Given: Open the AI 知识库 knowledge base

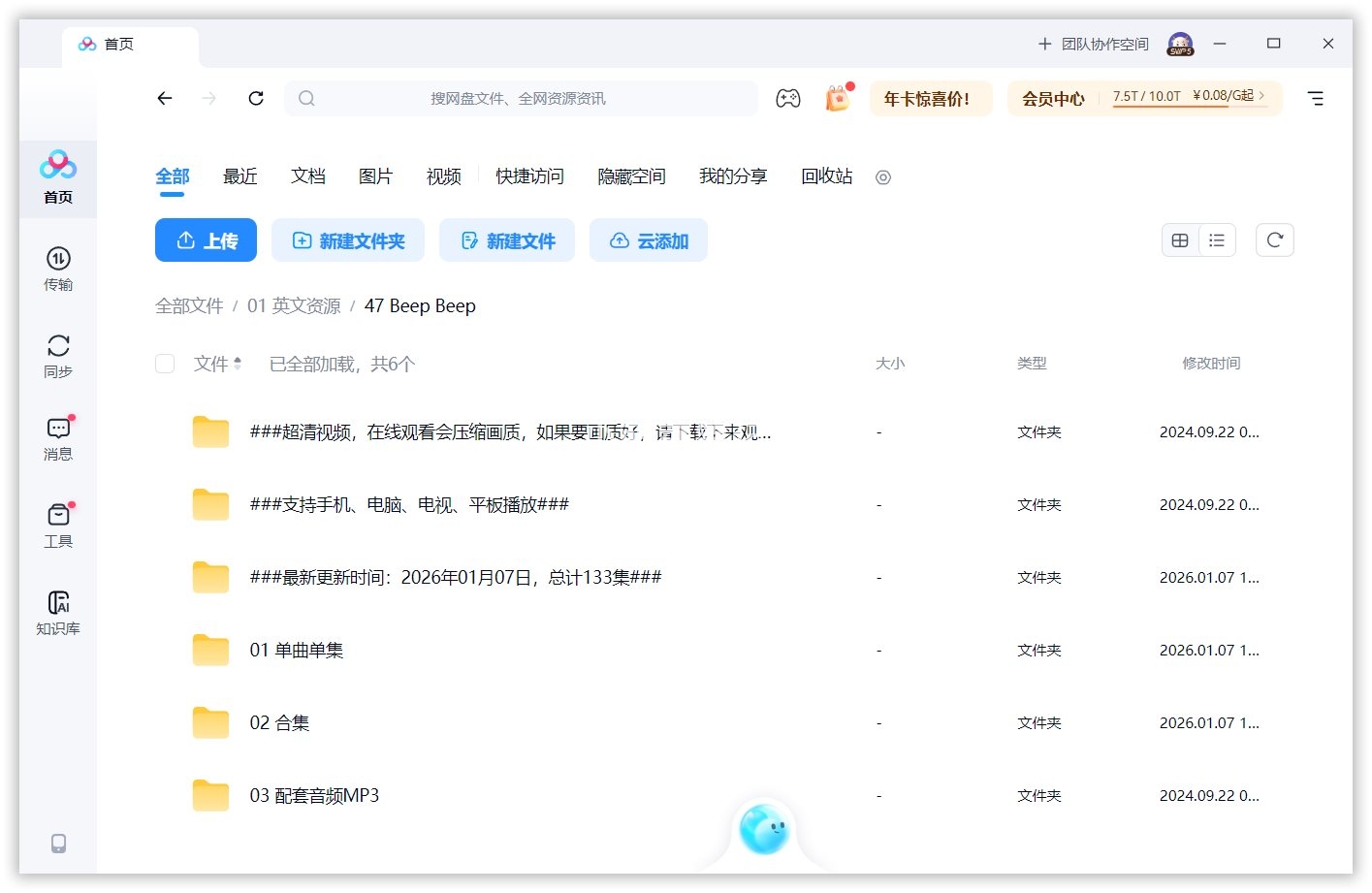Looking at the screenshot, I should click(58, 611).
